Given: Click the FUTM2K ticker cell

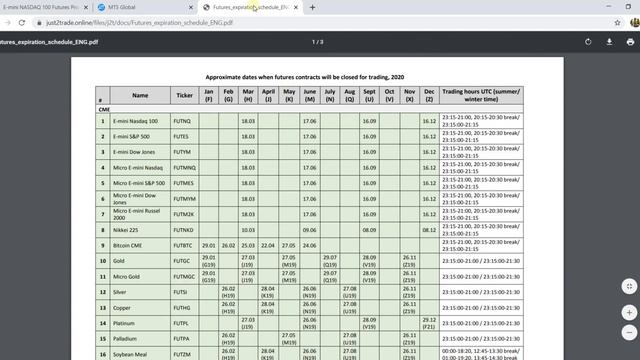Looking at the screenshot, I should 184,214.
